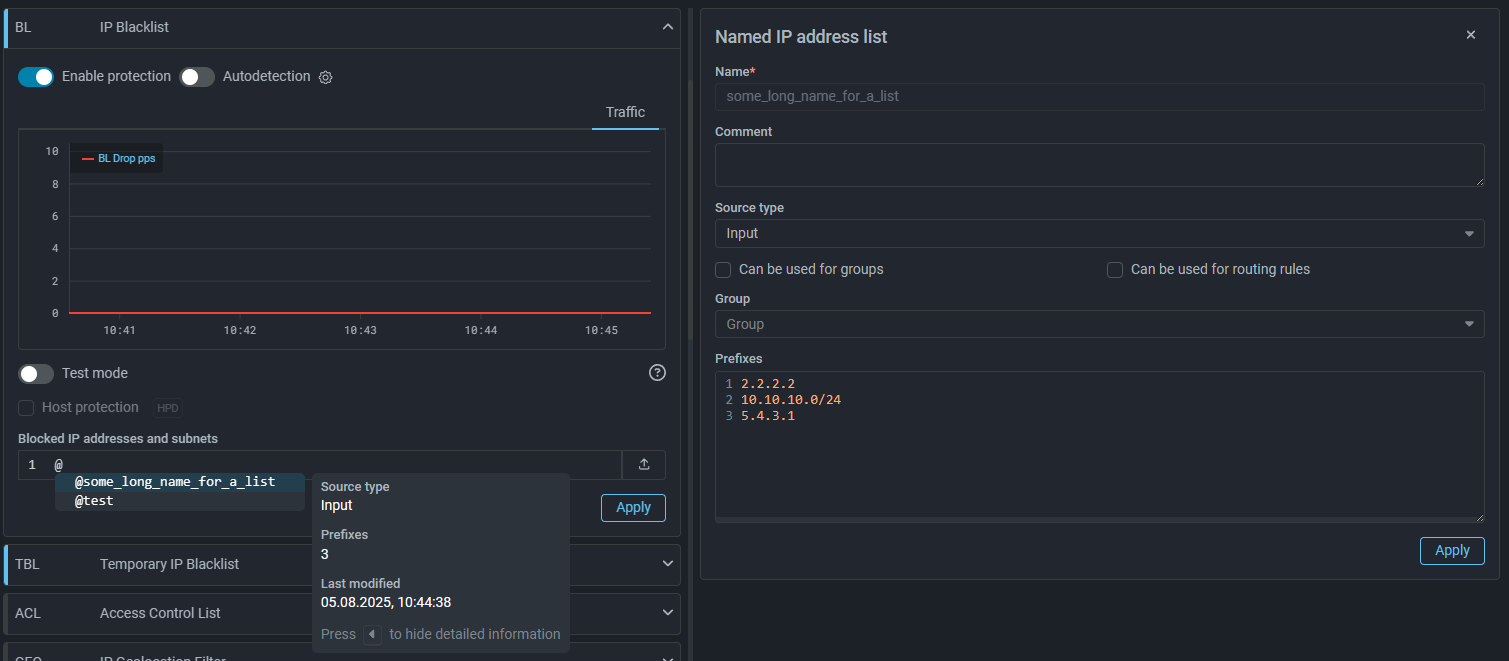Open the Group dropdown
The image size is (1509, 661).
1099,324
